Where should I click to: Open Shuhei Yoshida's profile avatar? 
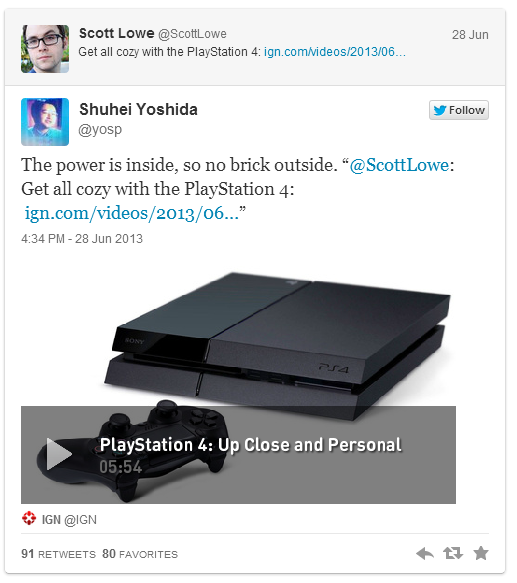coord(45,122)
